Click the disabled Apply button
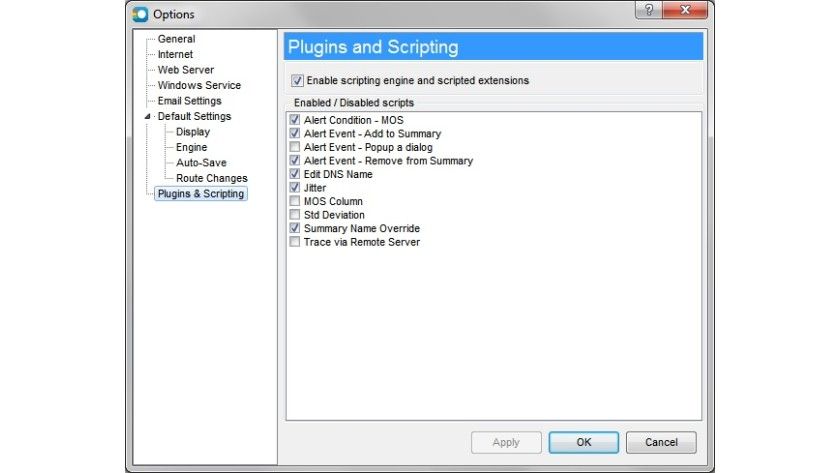840x473 pixels. pos(506,442)
